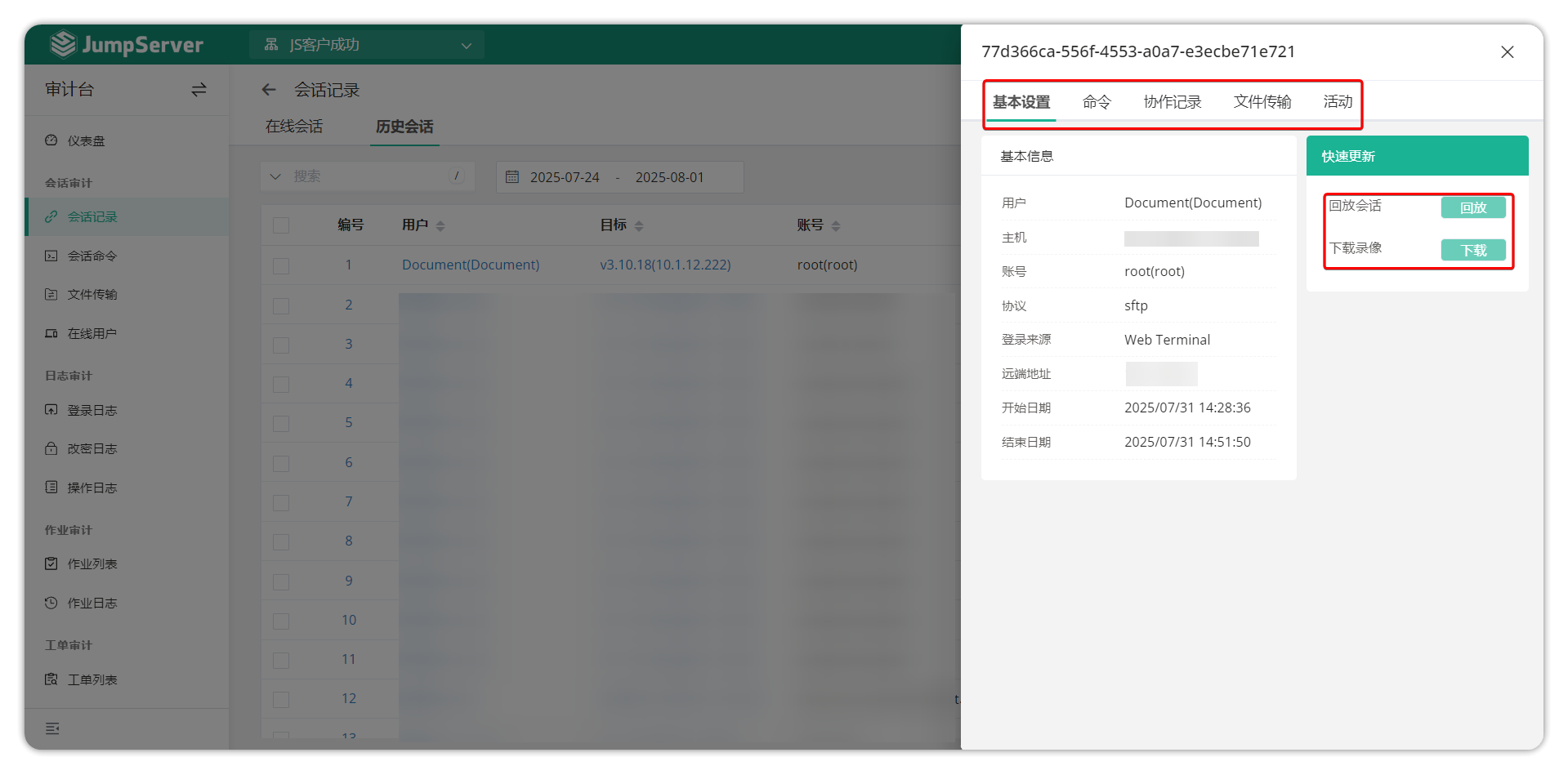Screen dimensions: 1568x766
Task: Check the checkbox for row 2
Action: coord(281,305)
